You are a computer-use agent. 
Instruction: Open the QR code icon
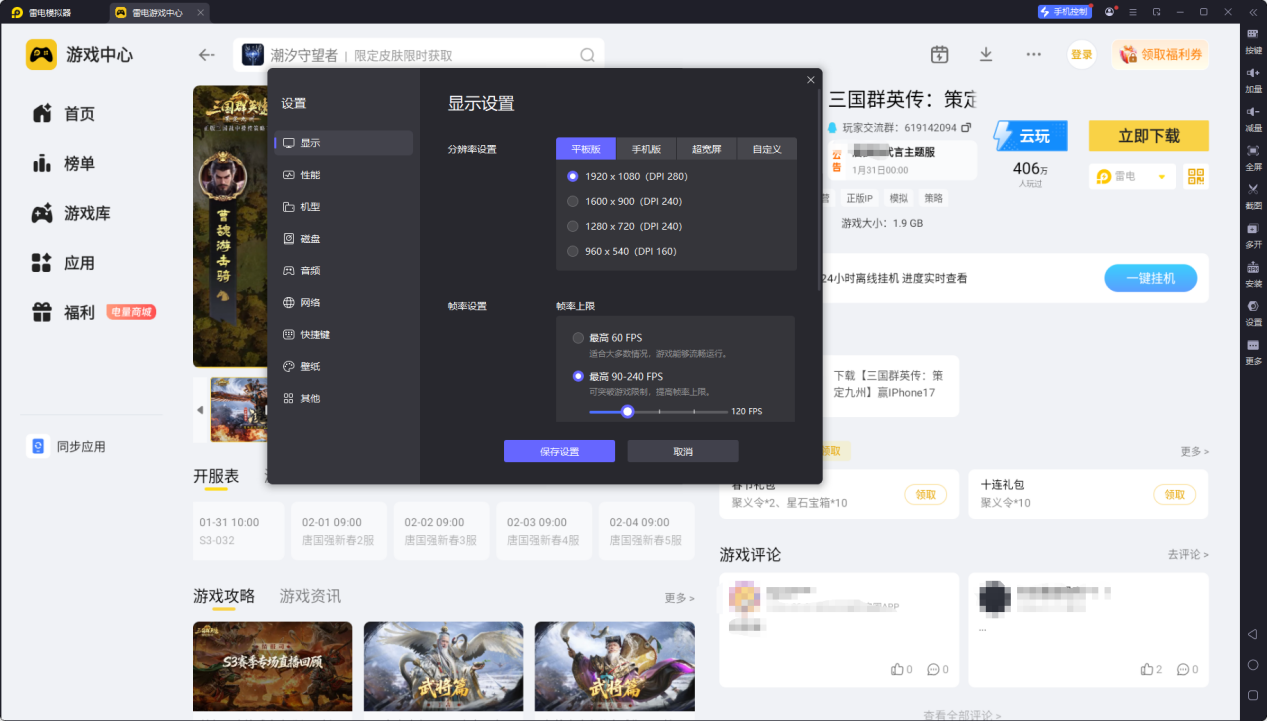pos(1195,177)
